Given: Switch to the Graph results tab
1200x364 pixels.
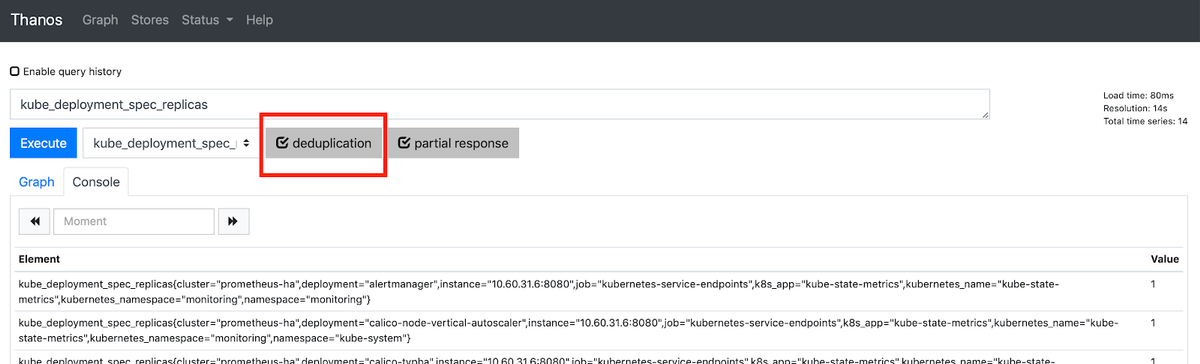Looking at the screenshot, I should (37, 182).
